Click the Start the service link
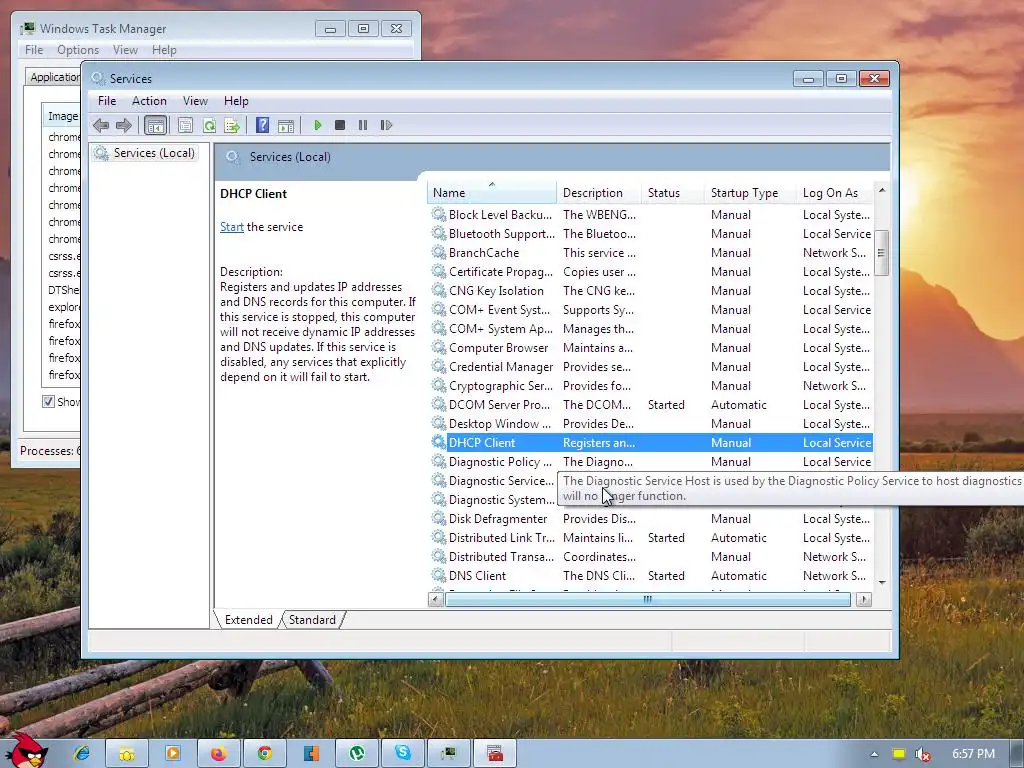The height and width of the screenshot is (768, 1024). point(232,227)
